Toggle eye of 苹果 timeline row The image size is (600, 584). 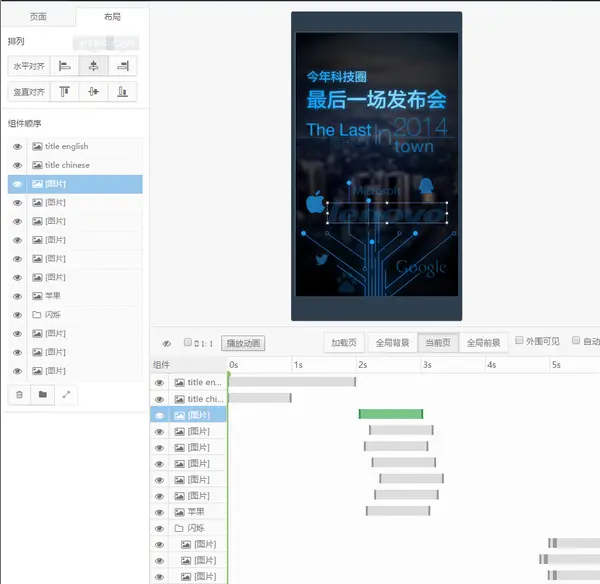(160, 512)
